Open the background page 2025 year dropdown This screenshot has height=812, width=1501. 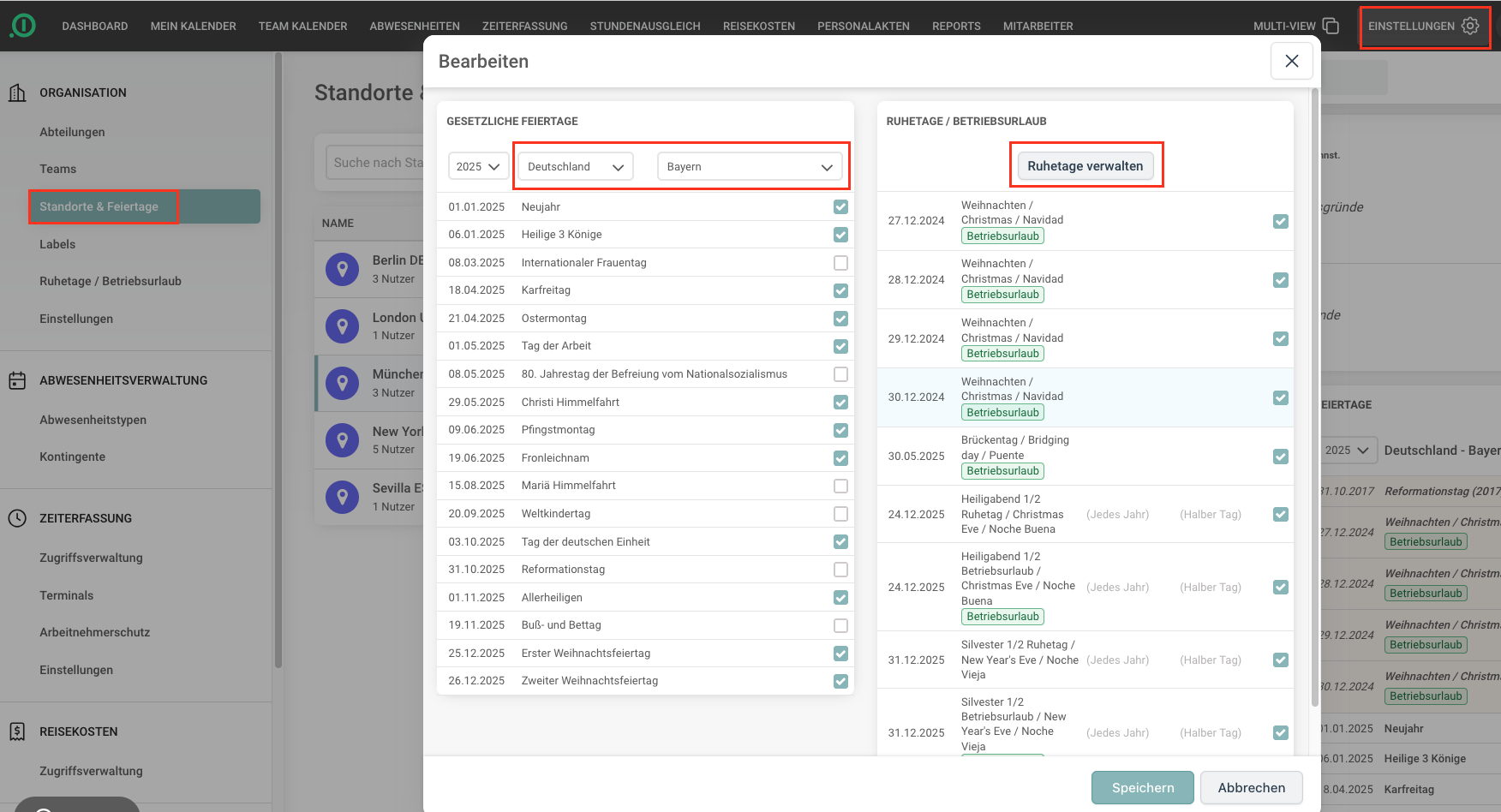(x=1349, y=450)
